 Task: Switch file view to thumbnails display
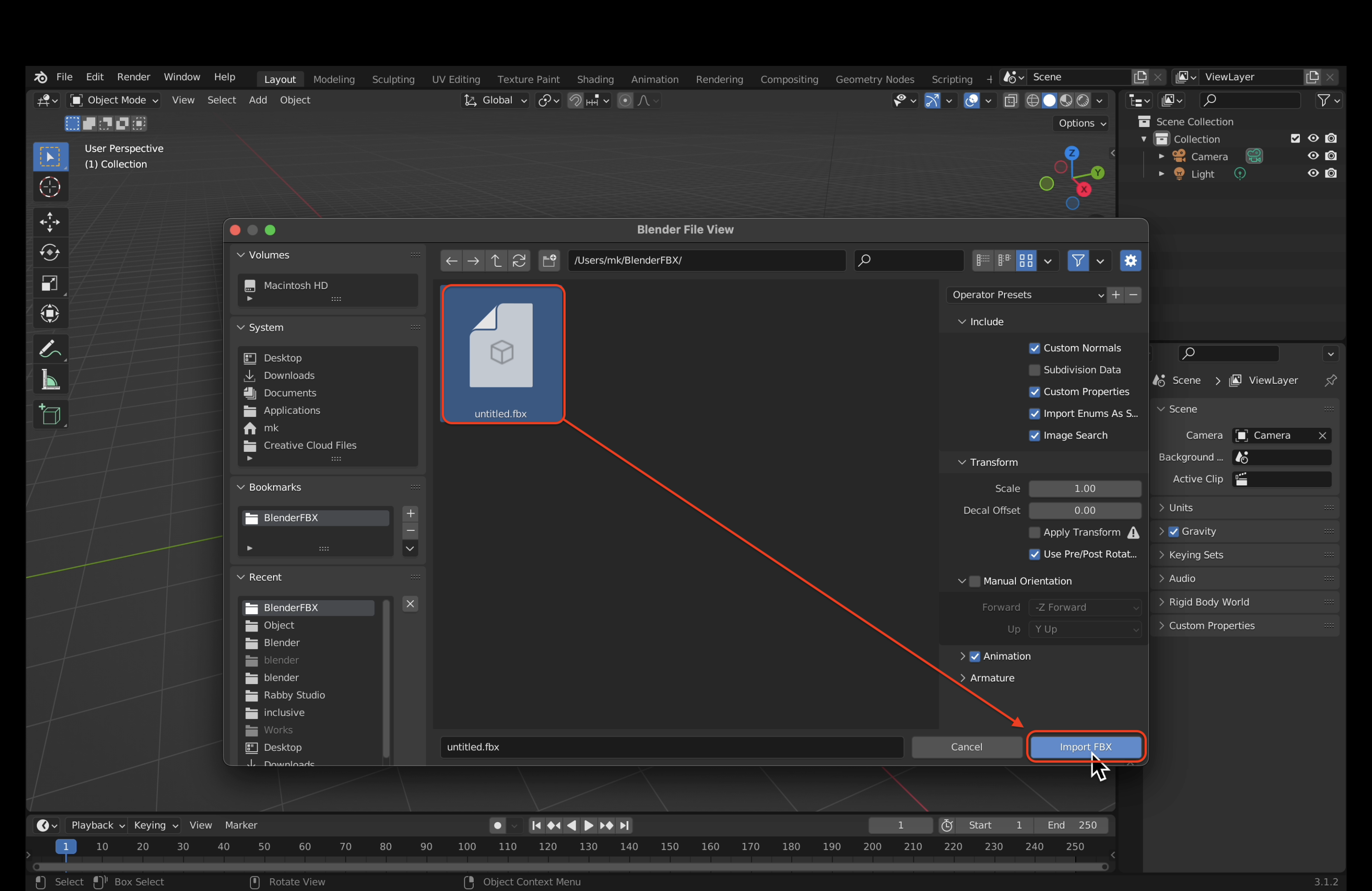pos(1026,260)
